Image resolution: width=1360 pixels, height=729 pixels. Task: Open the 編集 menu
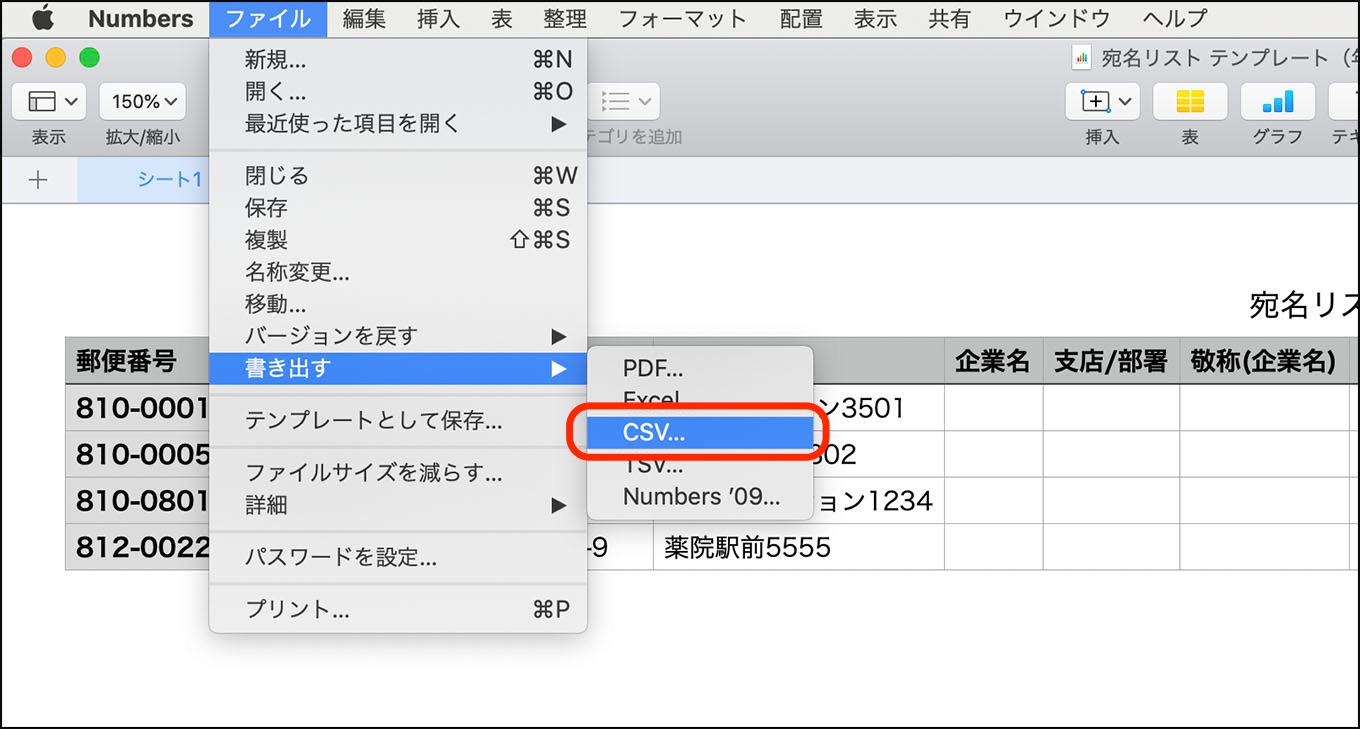pos(364,18)
